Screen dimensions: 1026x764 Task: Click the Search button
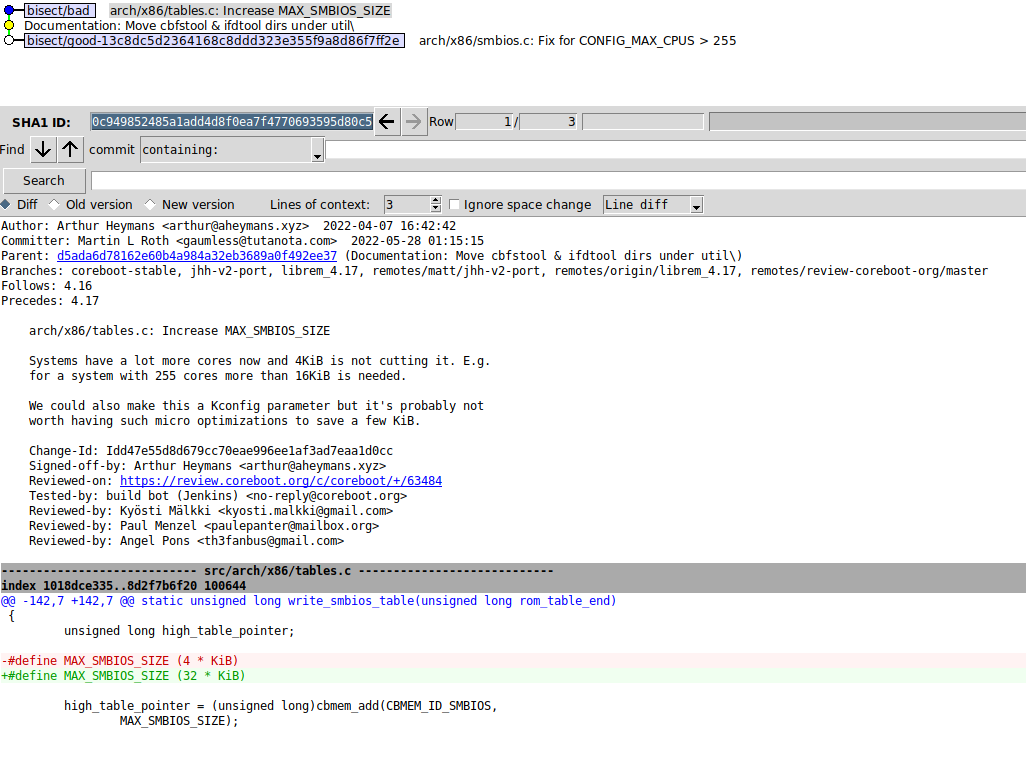[44, 181]
